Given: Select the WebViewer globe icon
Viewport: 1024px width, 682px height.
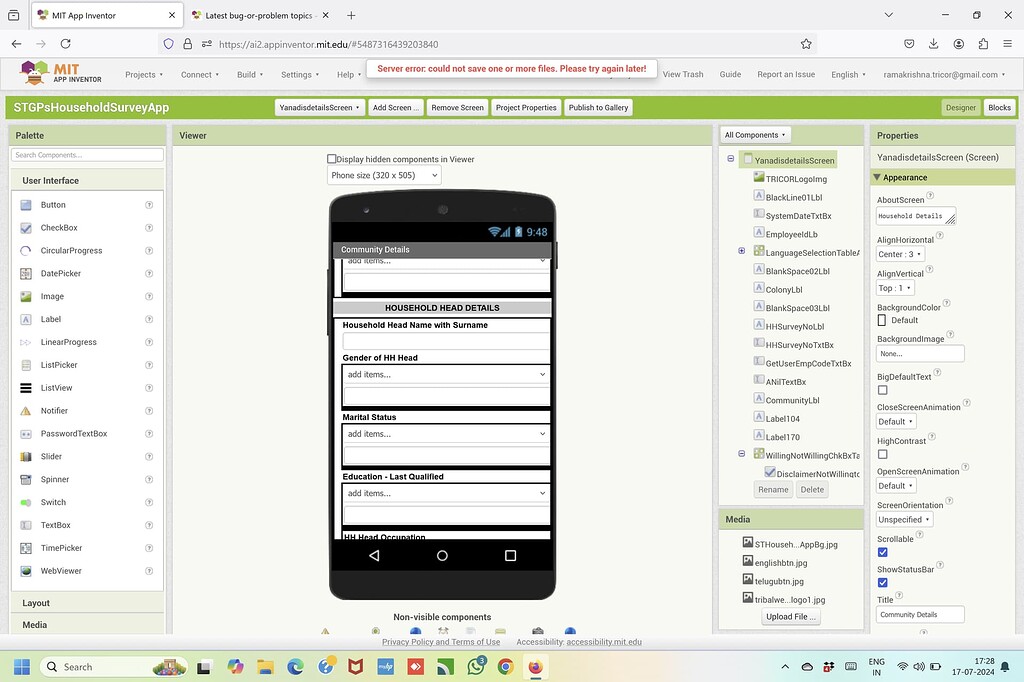Looking at the screenshot, I should click(x=26, y=571).
